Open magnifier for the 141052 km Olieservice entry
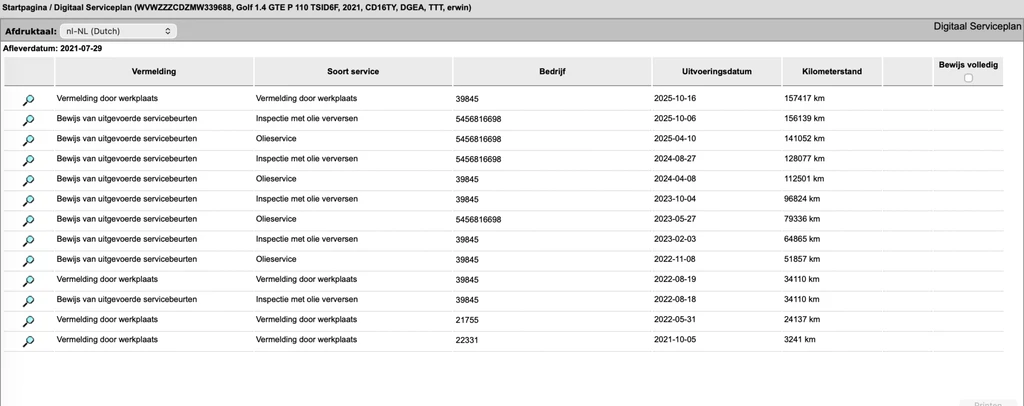Screen dimensions: 1024x406 pos(29,140)
